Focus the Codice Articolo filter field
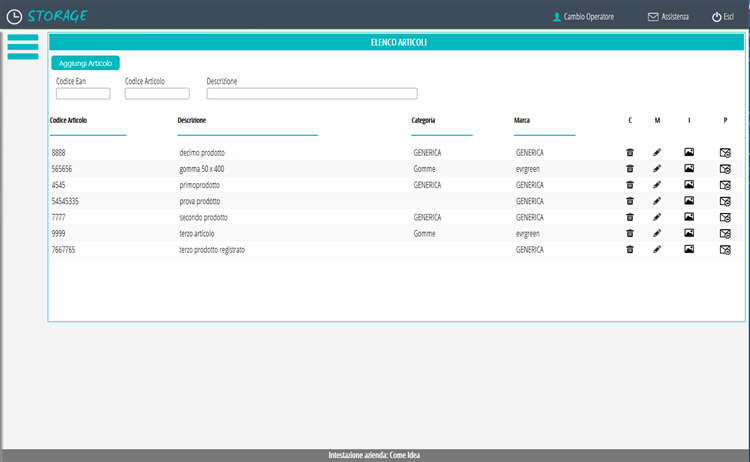This screenshot has width=750, height=462. pyautogui.click(x=157, y=94)
